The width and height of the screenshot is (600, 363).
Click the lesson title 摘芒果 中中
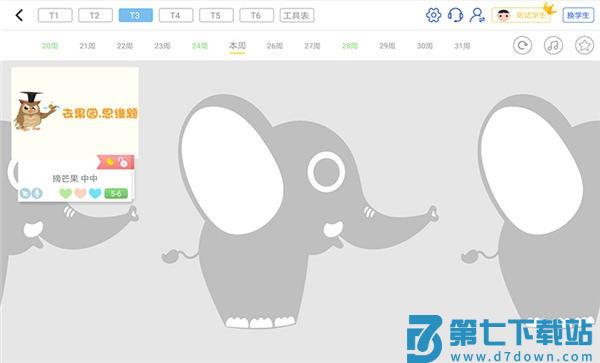[75, 178]
